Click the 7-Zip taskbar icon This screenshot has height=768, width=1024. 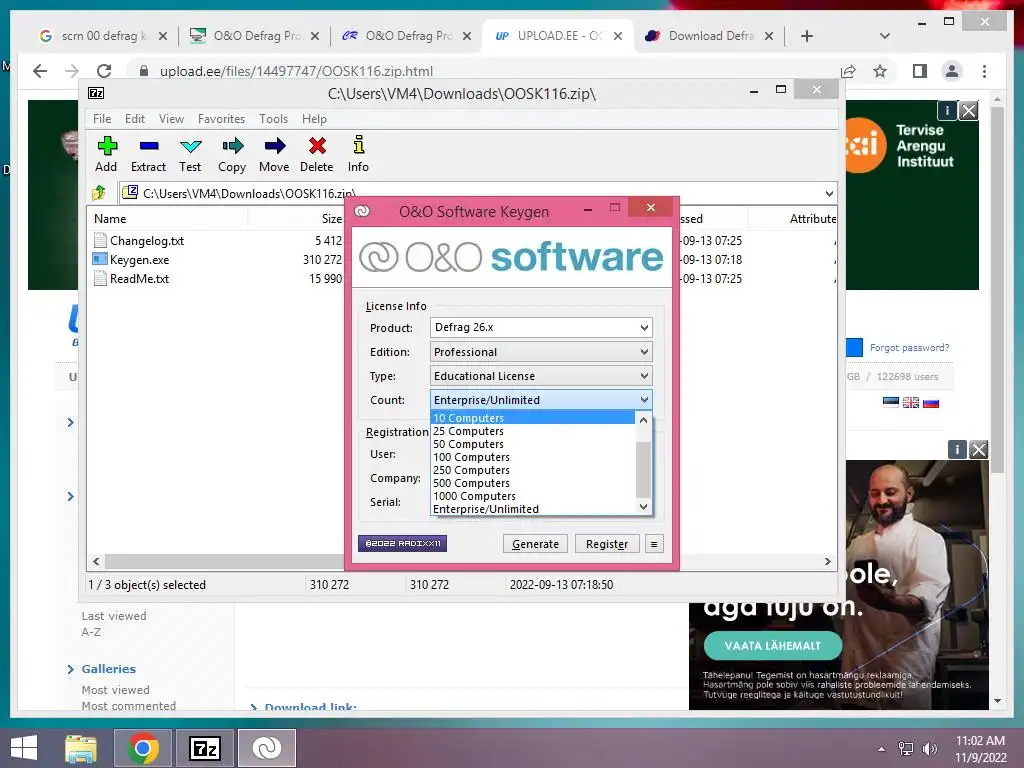click(205, 748)
